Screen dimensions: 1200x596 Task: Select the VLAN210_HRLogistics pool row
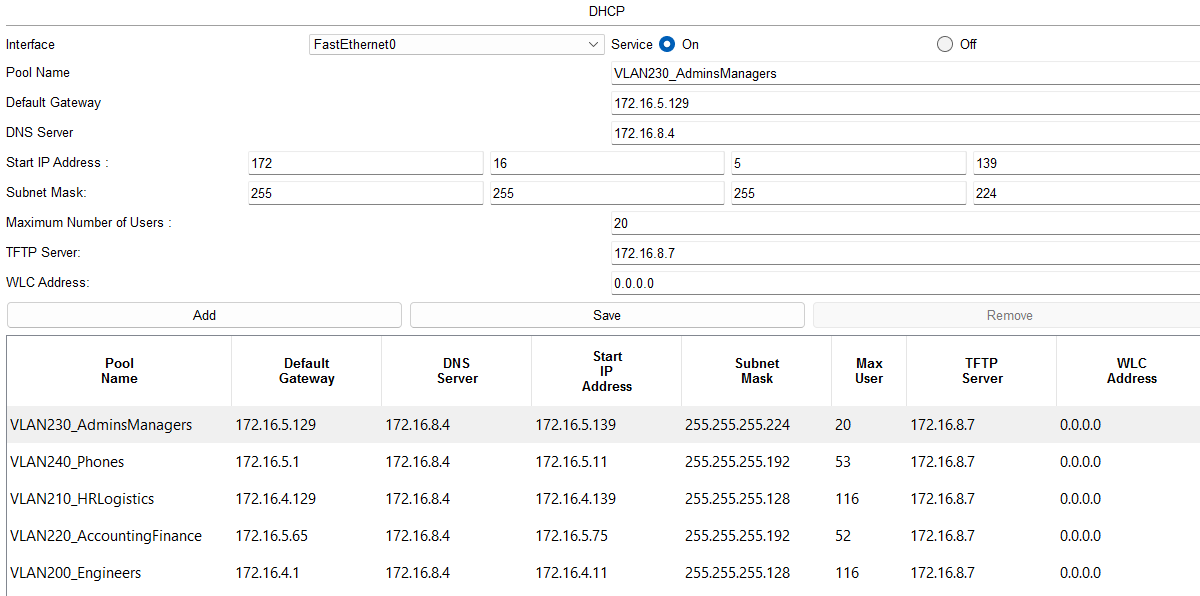pyautogui.click(x=603, y=499)
